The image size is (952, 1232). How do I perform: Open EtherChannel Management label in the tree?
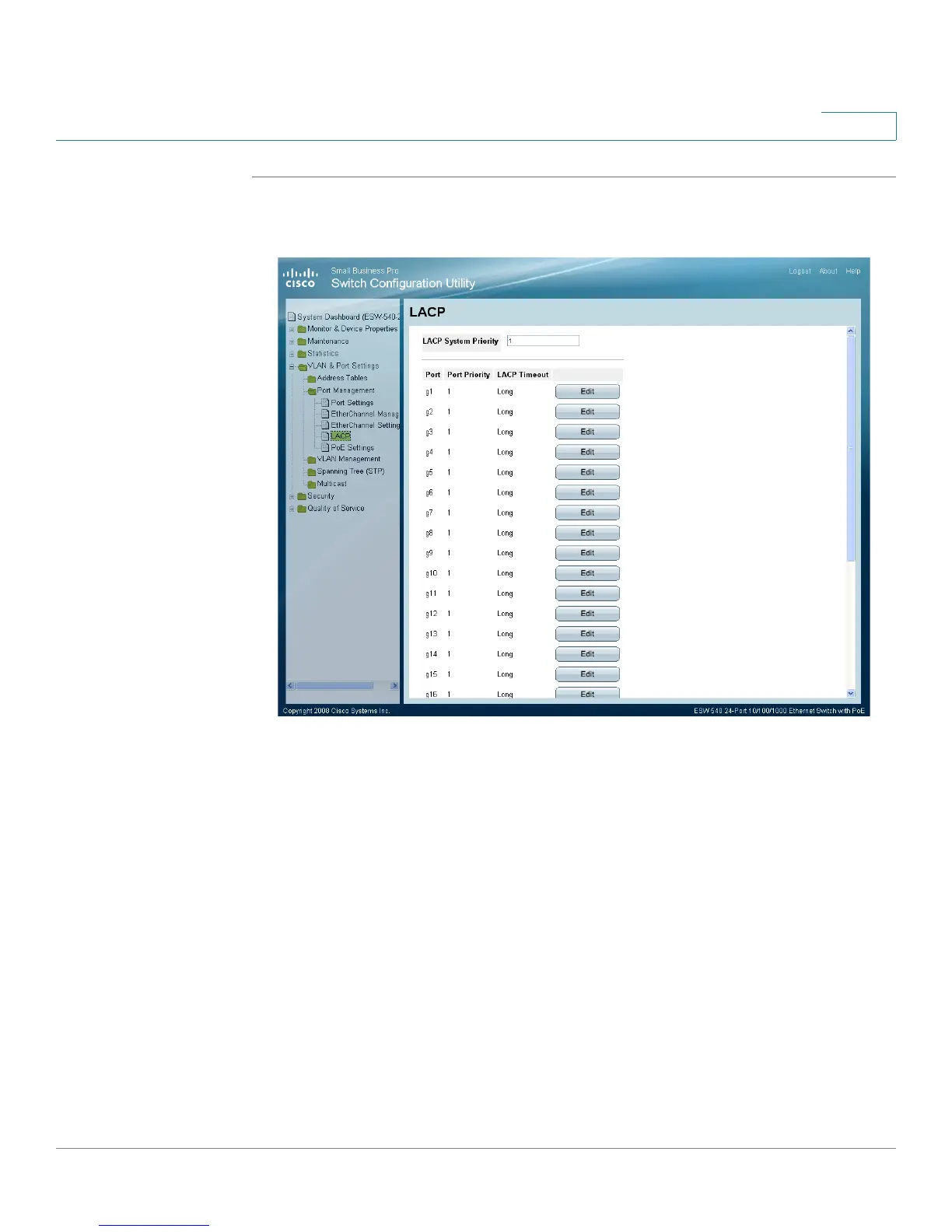[365, 414]
